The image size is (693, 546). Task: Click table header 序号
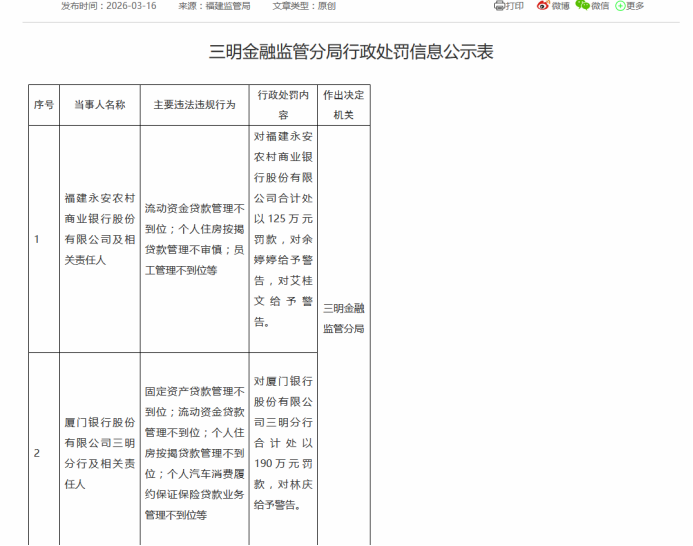tap(44, 105)
